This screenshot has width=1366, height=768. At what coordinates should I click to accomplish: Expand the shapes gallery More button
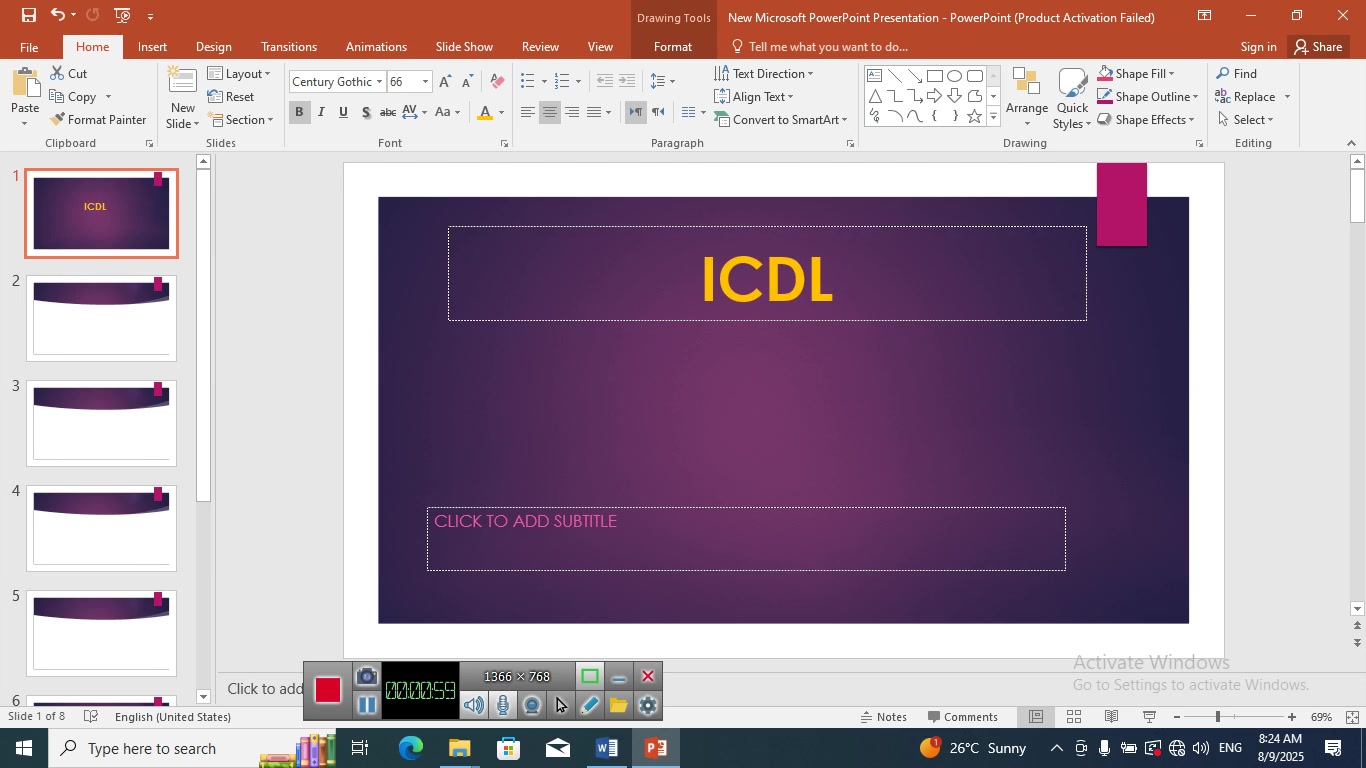(993, 117)
